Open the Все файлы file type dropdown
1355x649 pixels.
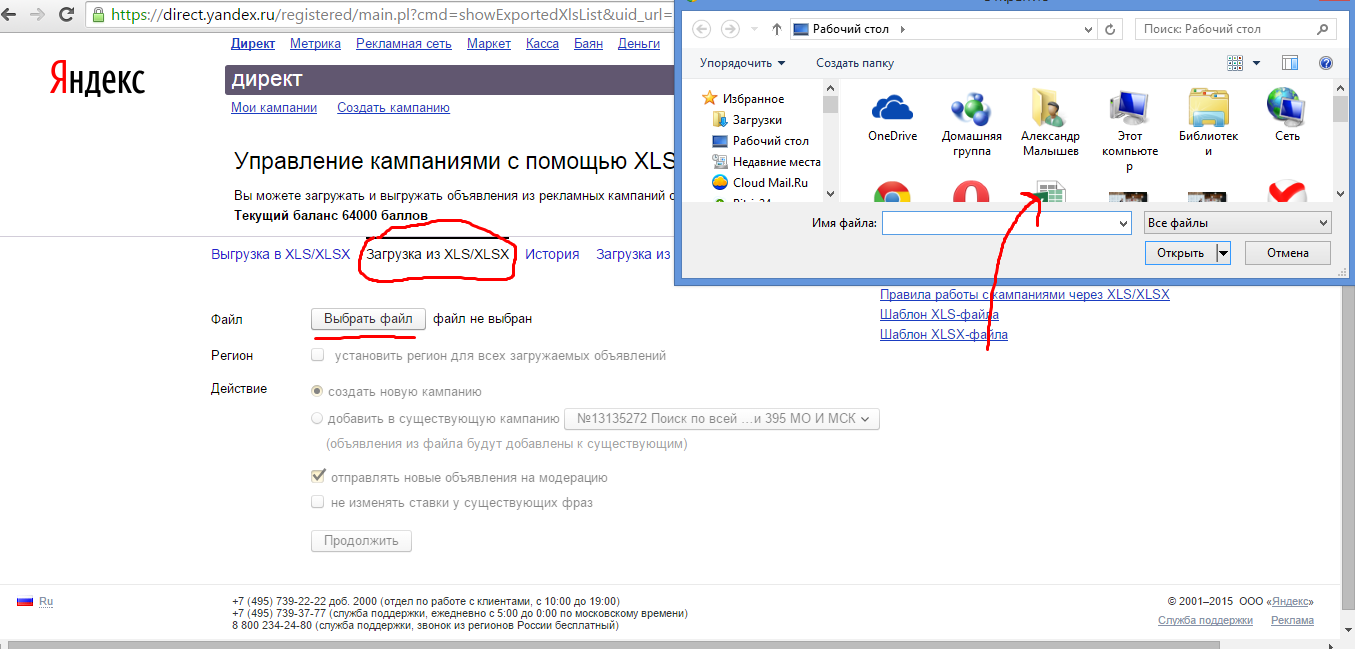coord(1238,223)
